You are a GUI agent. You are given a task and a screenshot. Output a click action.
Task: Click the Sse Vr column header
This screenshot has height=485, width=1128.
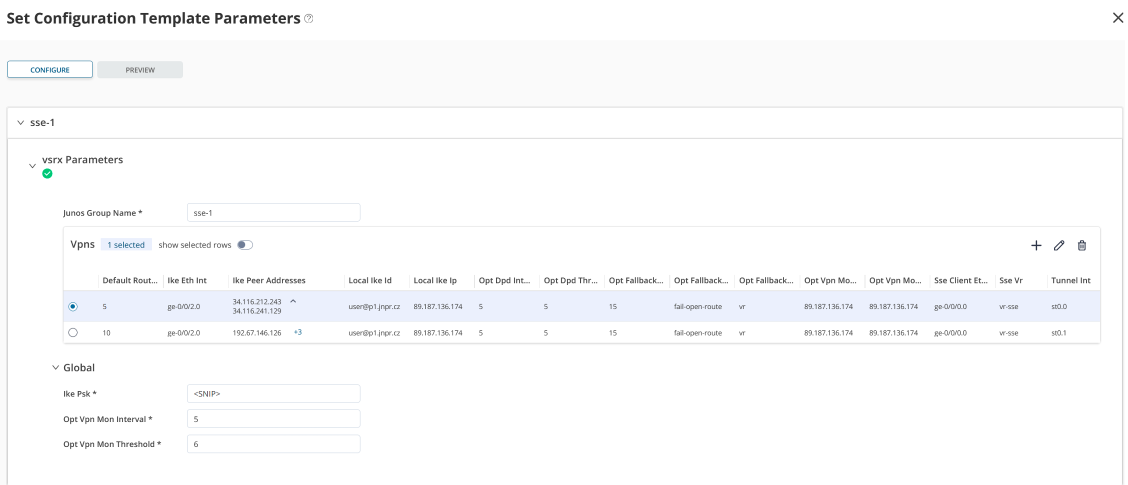[1010, 280]
